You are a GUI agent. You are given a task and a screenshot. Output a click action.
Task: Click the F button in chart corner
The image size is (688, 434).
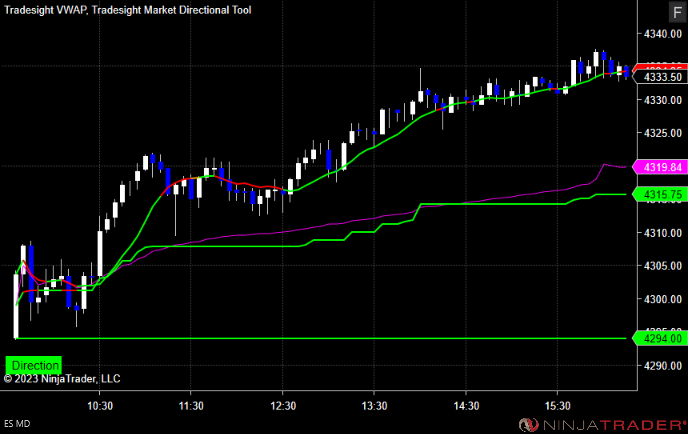click(x=677, y=12)
